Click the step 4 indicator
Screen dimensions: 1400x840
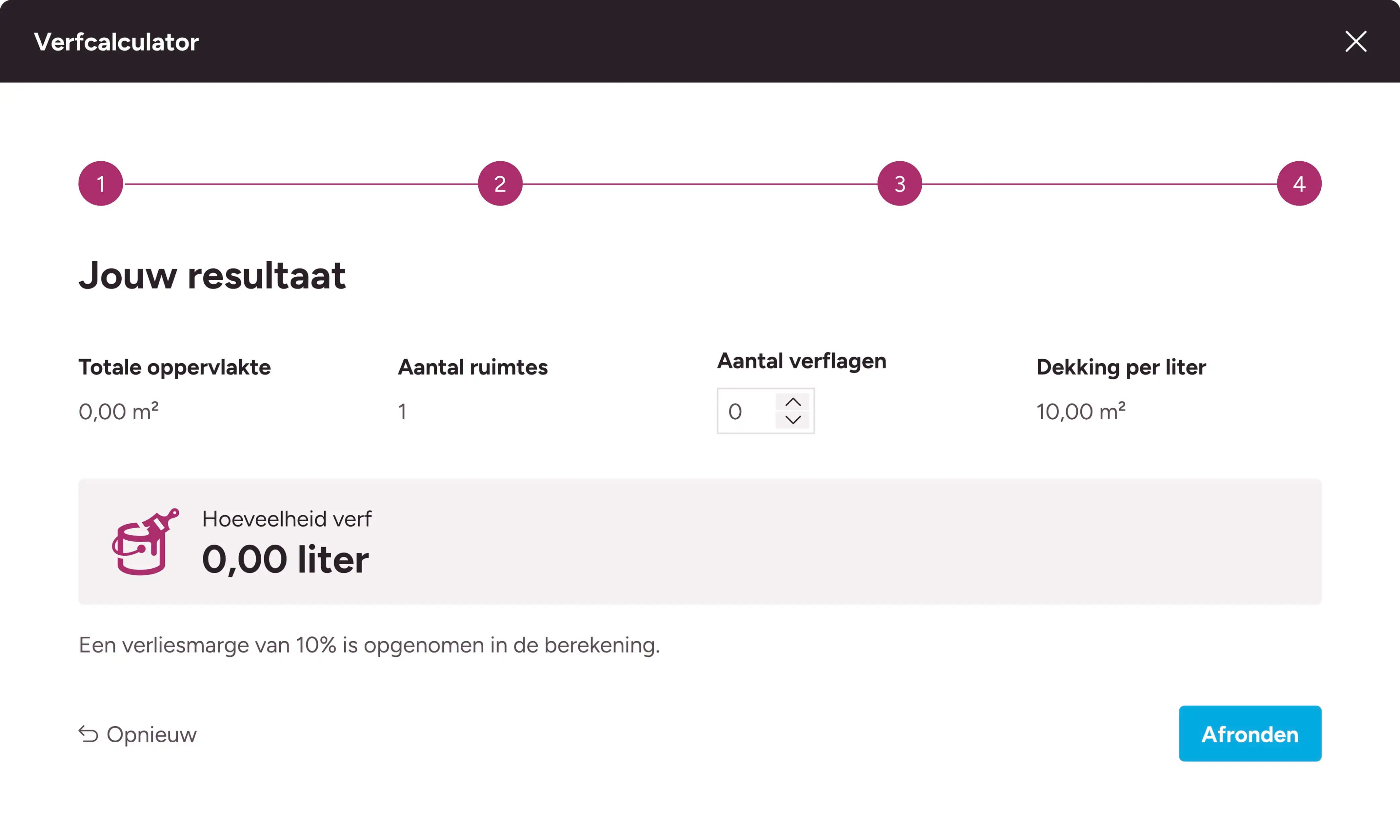(1299, 184)
